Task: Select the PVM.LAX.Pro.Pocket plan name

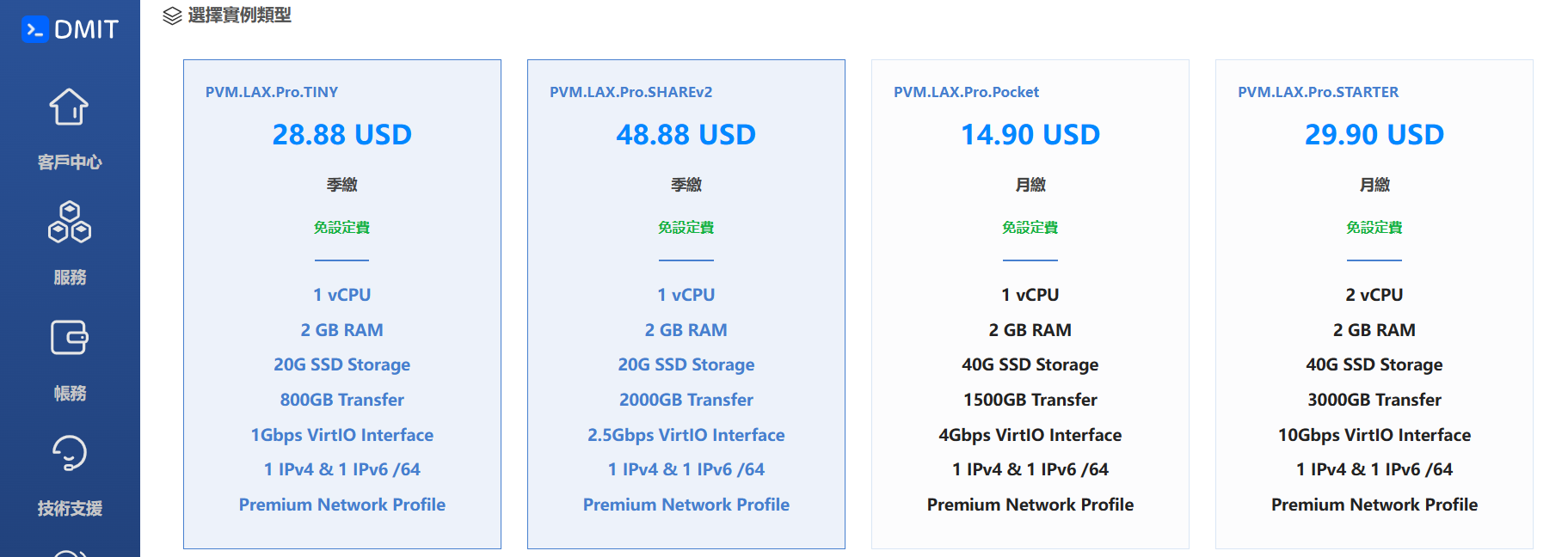Action: point(966,92)
